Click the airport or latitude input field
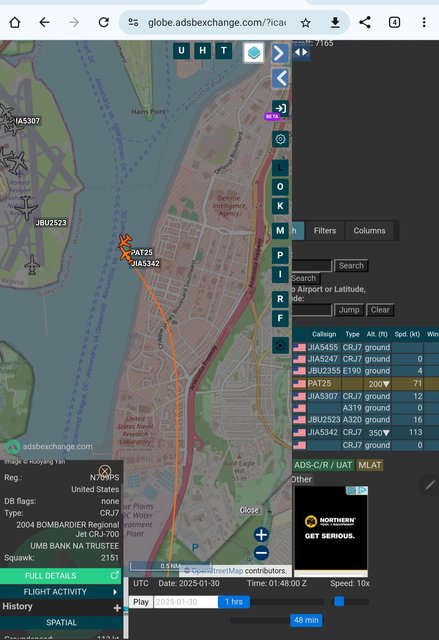Image resolution: width=439 pixels, height=640 pixels. 312,310
